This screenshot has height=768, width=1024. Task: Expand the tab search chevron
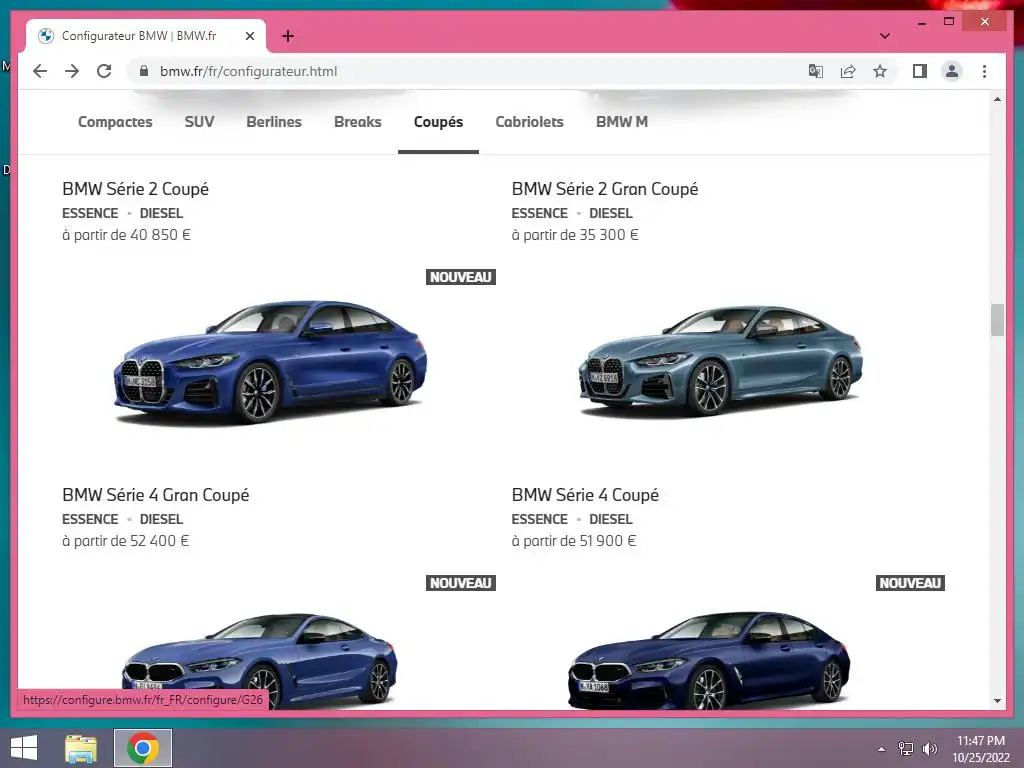coord(884,36)
